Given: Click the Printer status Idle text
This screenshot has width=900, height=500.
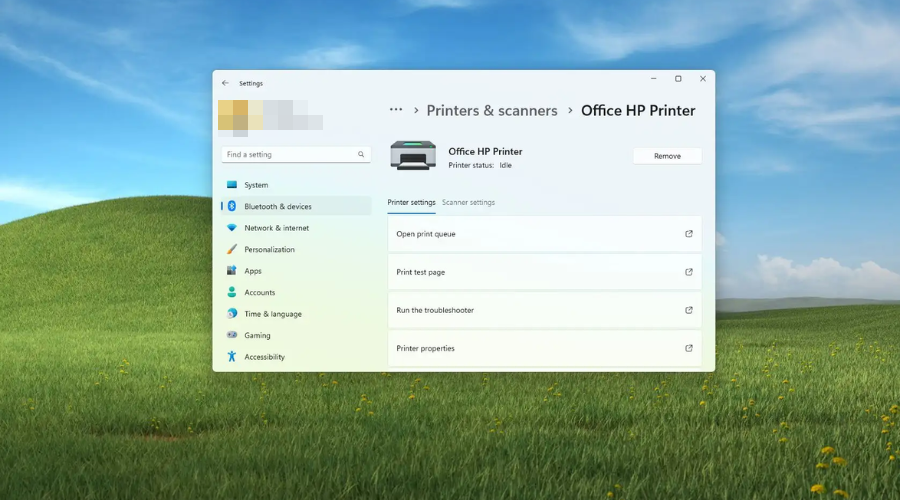Looking at the screenshot, I should 480,165.
